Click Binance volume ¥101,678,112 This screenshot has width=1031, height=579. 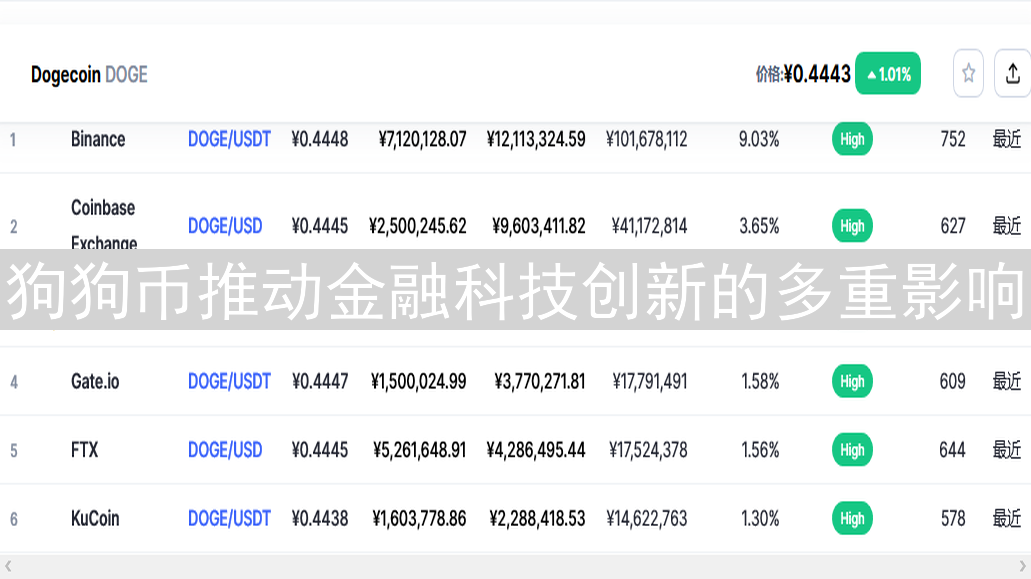(646, 139)
